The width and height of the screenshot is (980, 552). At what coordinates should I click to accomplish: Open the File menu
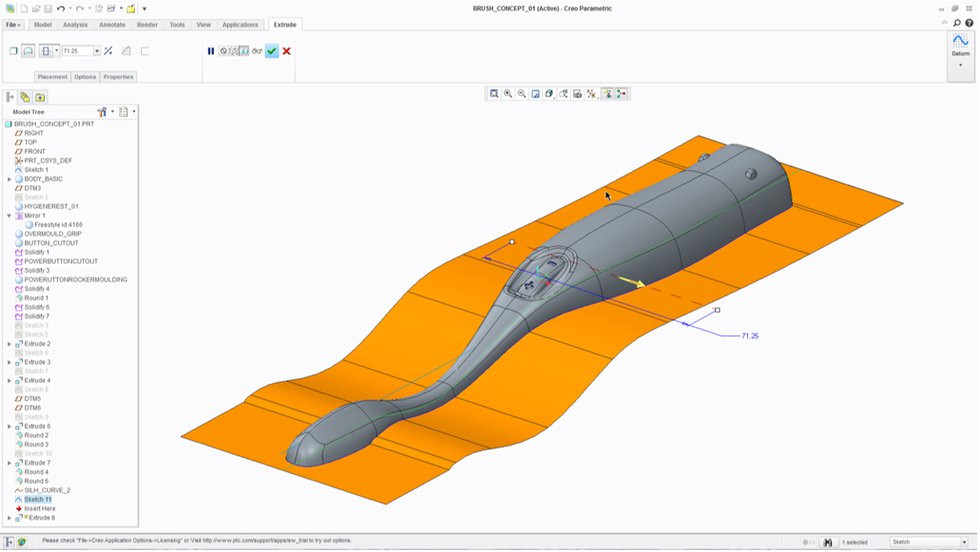[13, 24]
